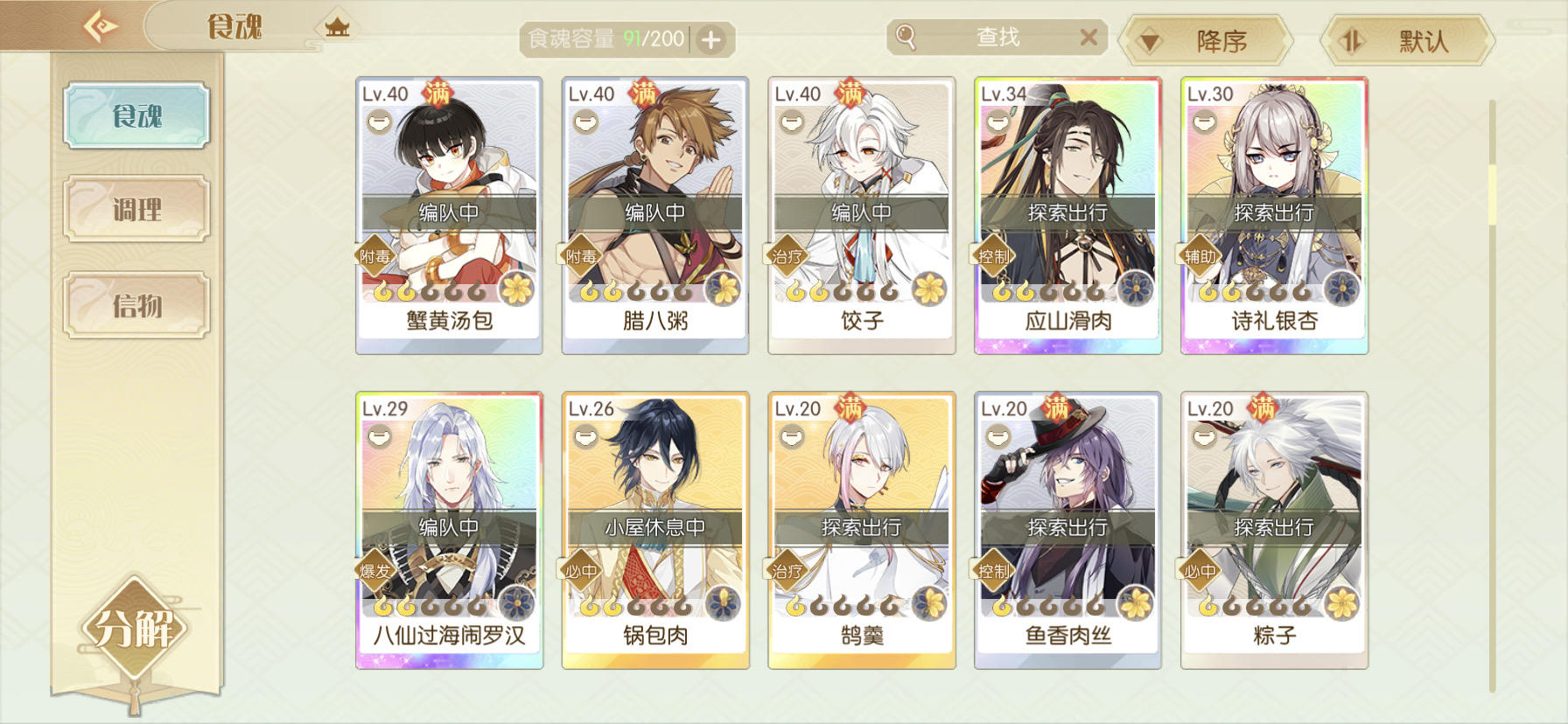Switch to the 食魂 tab
This screenshot has width=1568, height=724.
pyautogui.click(x=136, y=115)
